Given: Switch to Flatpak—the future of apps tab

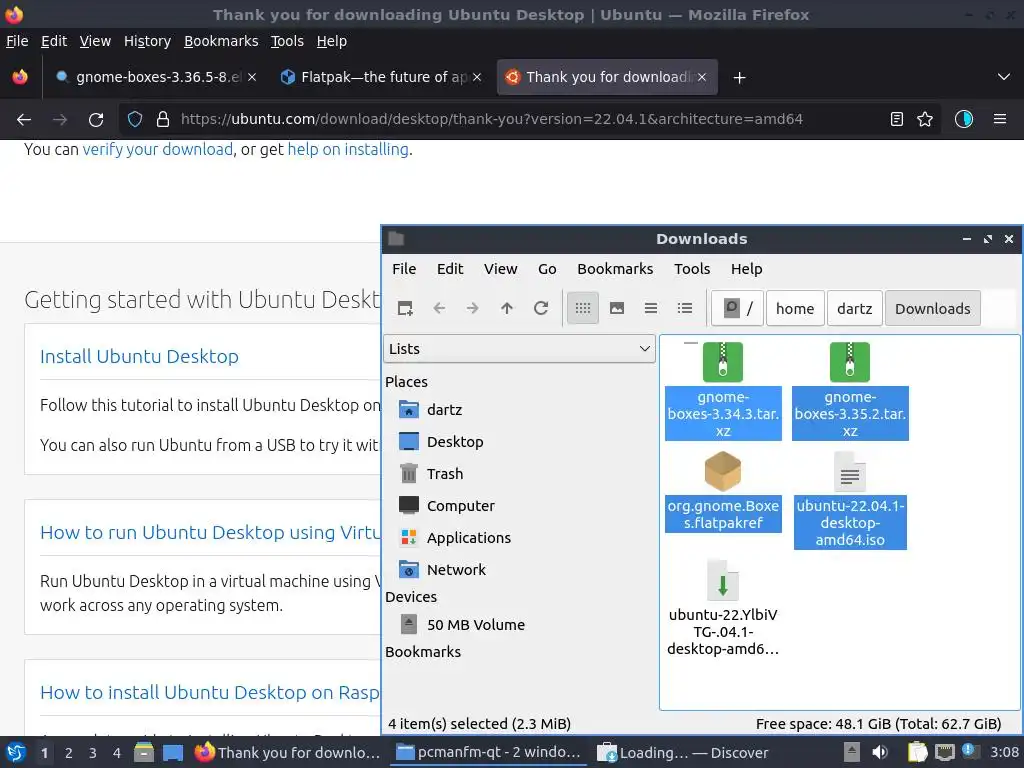Looking at the screenshot, I should [x=382, y=77].
